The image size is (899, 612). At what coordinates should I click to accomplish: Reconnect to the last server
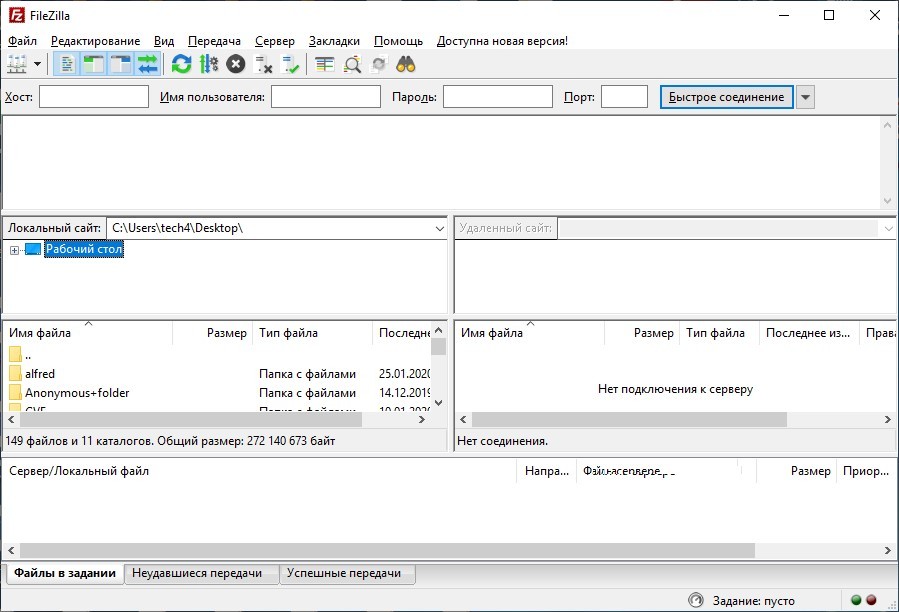[x=290, y=64]
